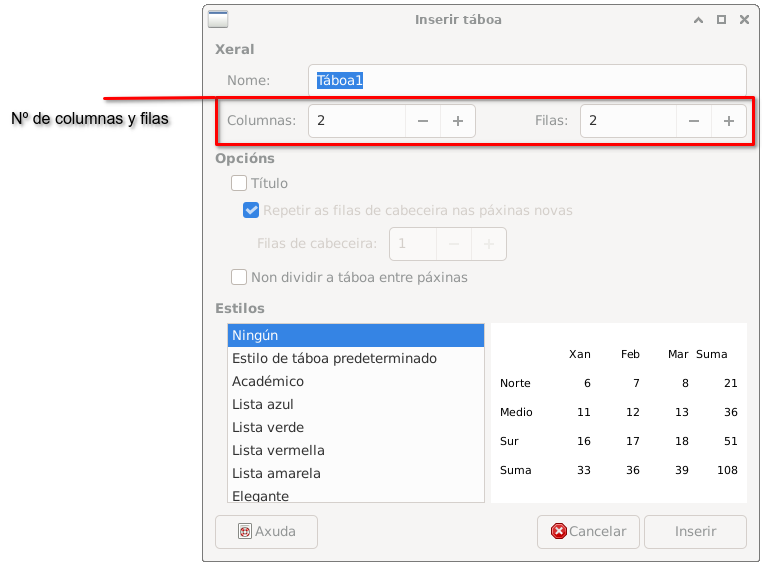Screen dimensions: 771x566
Task: Open help with the Axuda button
Action: 266,532
